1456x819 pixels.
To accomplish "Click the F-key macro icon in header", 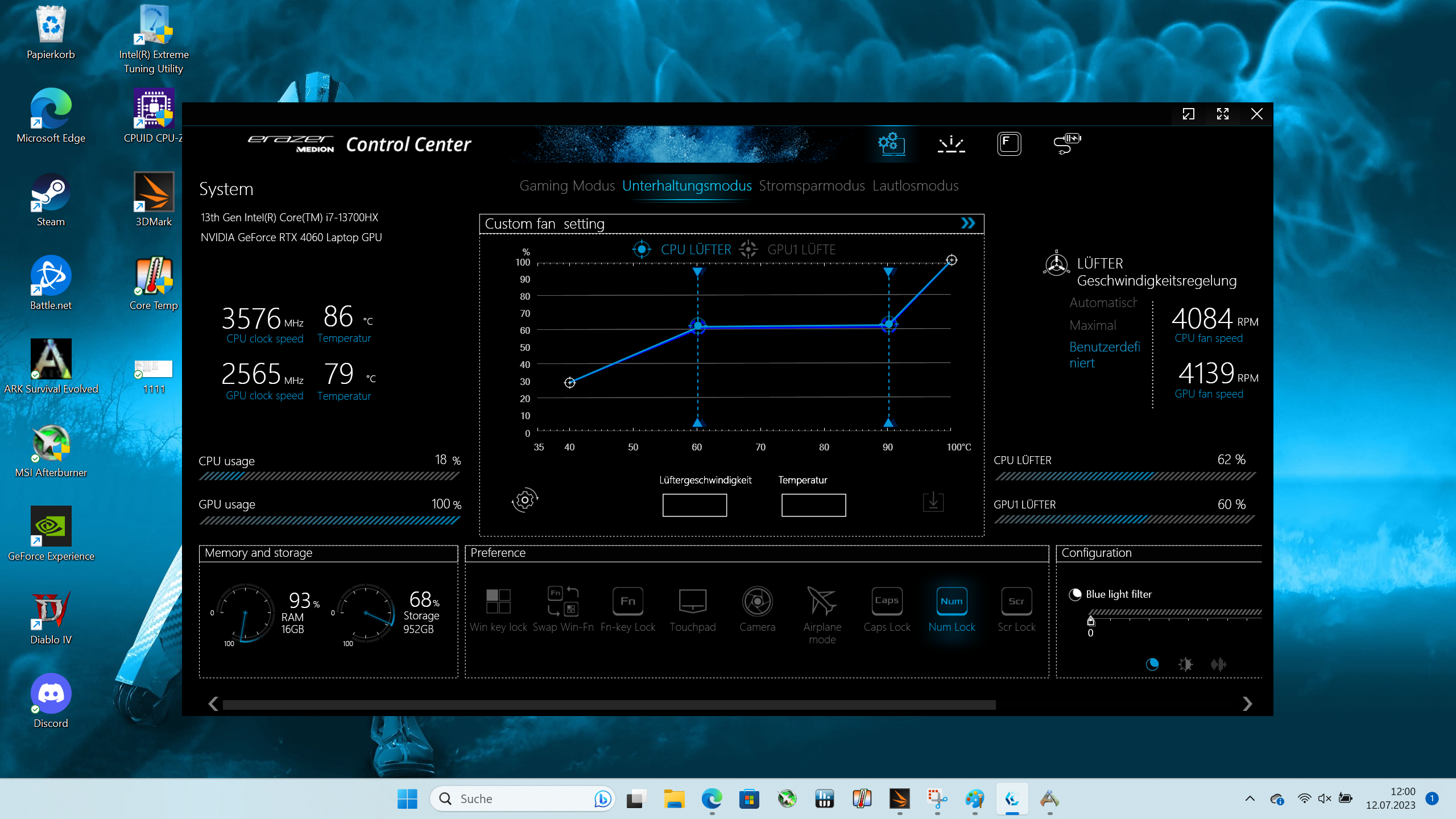I will 1009,143.
